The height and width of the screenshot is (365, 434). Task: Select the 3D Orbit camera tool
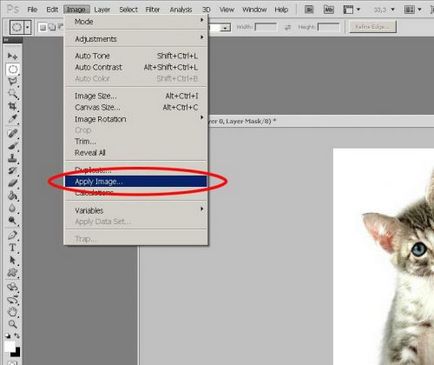(13, 299)
